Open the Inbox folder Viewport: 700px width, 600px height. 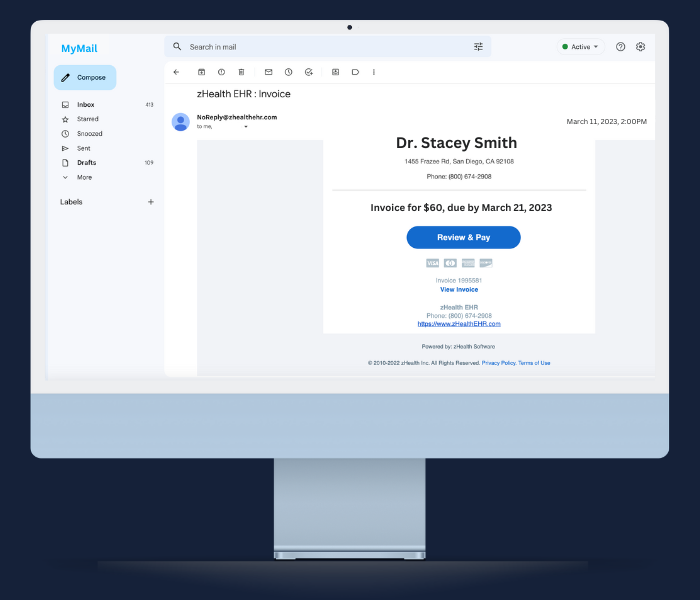tap(85, 104)
